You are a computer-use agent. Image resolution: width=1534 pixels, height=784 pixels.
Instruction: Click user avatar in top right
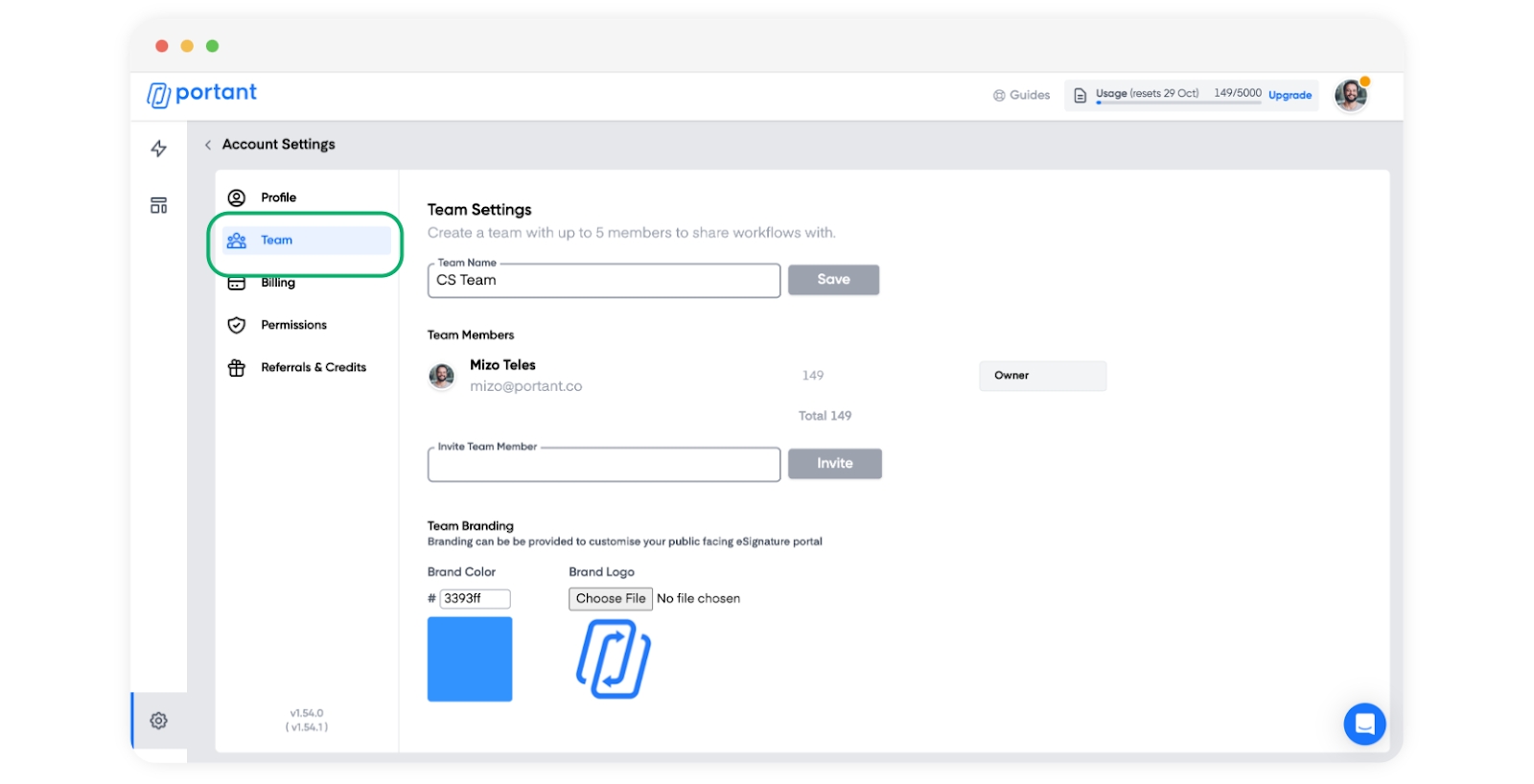click(1351, 95)
